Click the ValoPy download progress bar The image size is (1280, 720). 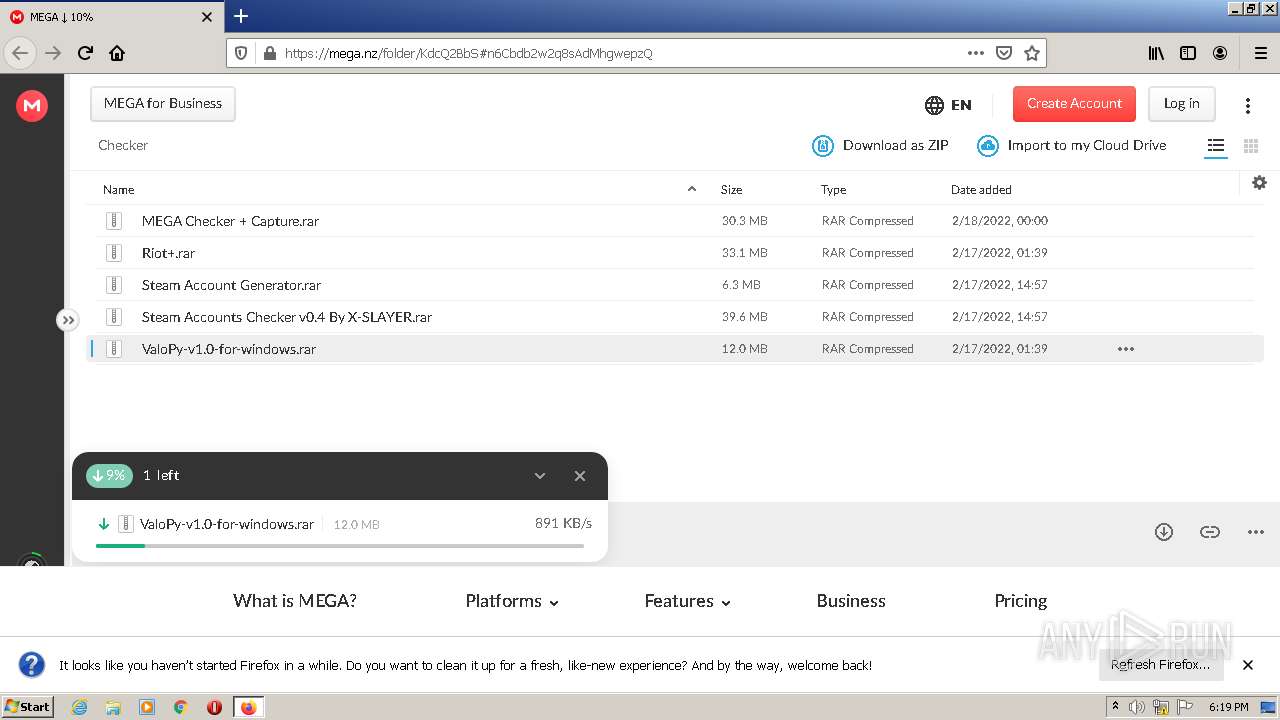tap(340, 546)
